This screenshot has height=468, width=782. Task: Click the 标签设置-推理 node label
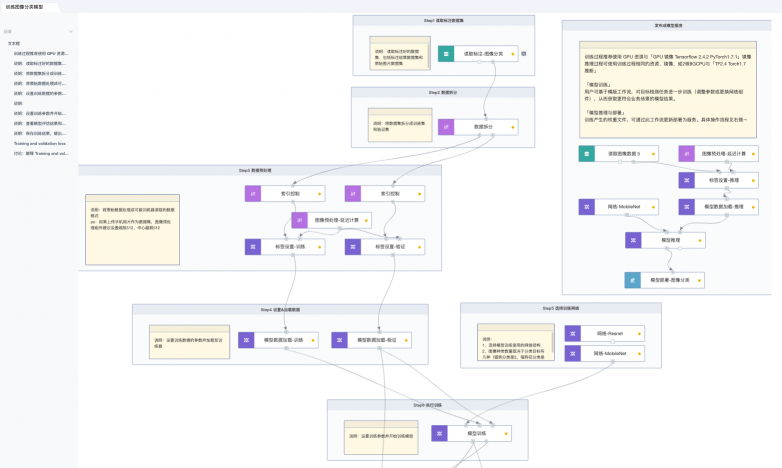point(723,180)
